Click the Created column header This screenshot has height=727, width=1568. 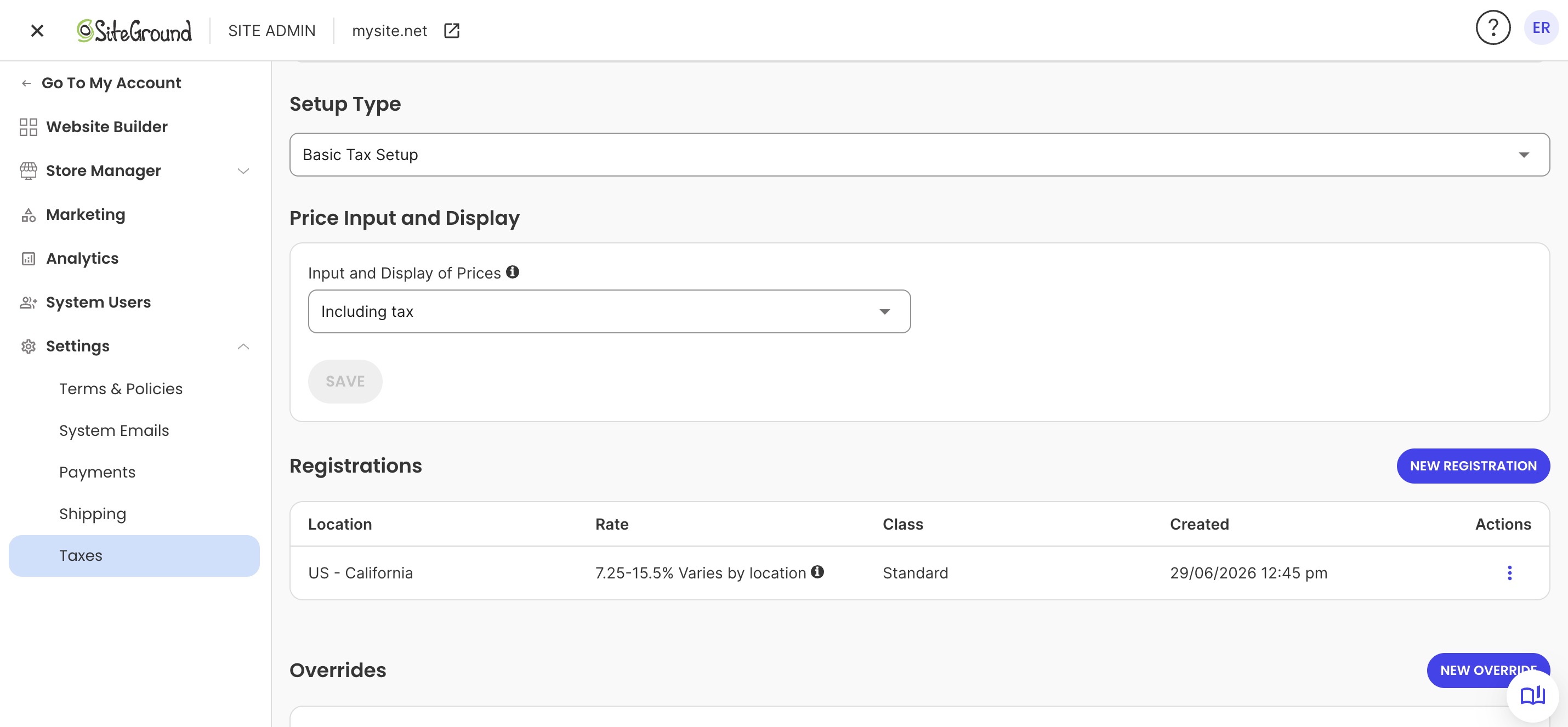[1199, 524]
